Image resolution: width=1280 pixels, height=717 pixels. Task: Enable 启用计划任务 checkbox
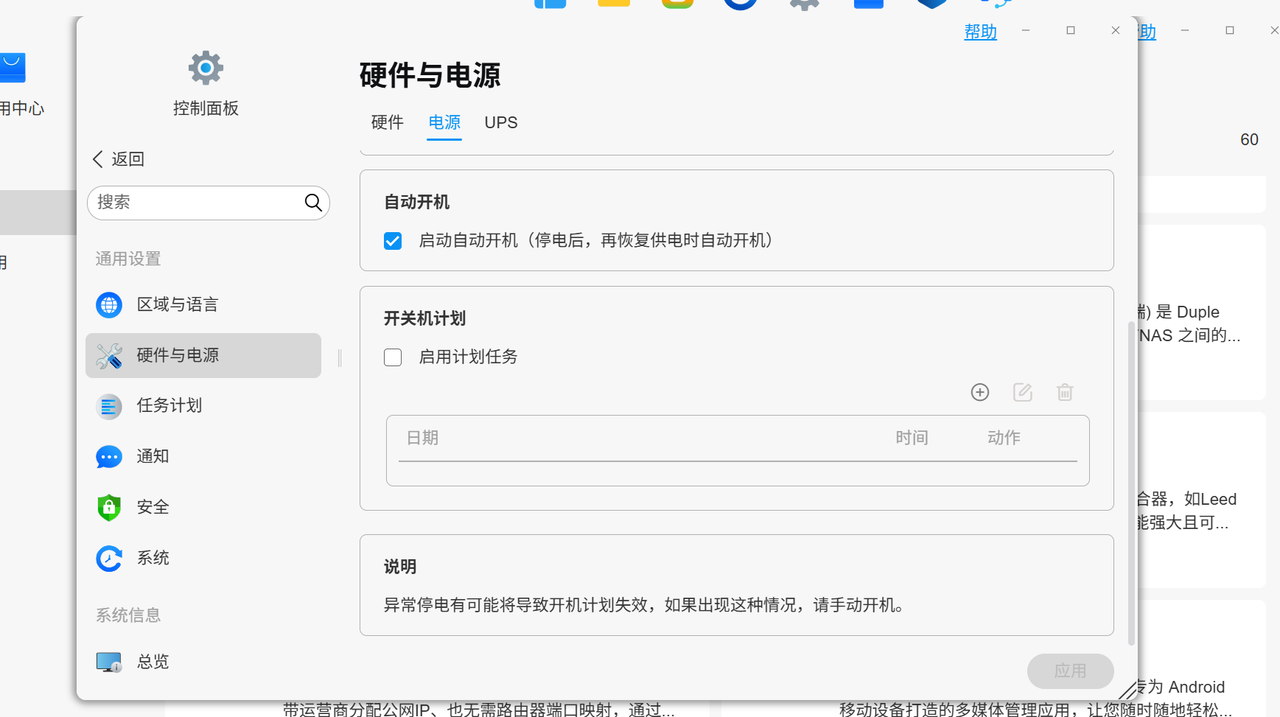click(x=393, y=357)
